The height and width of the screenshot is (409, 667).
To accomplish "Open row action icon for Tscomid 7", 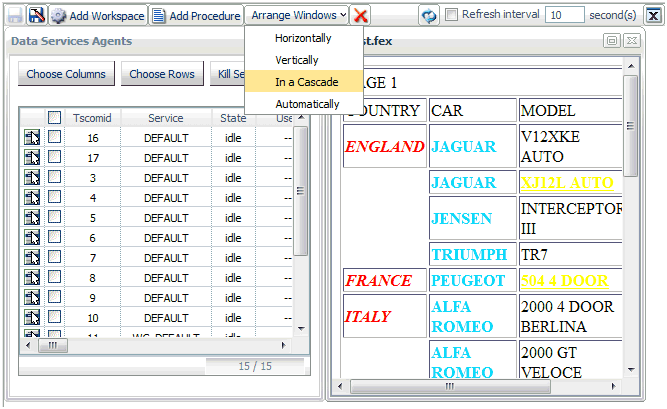I will (32, 257).
